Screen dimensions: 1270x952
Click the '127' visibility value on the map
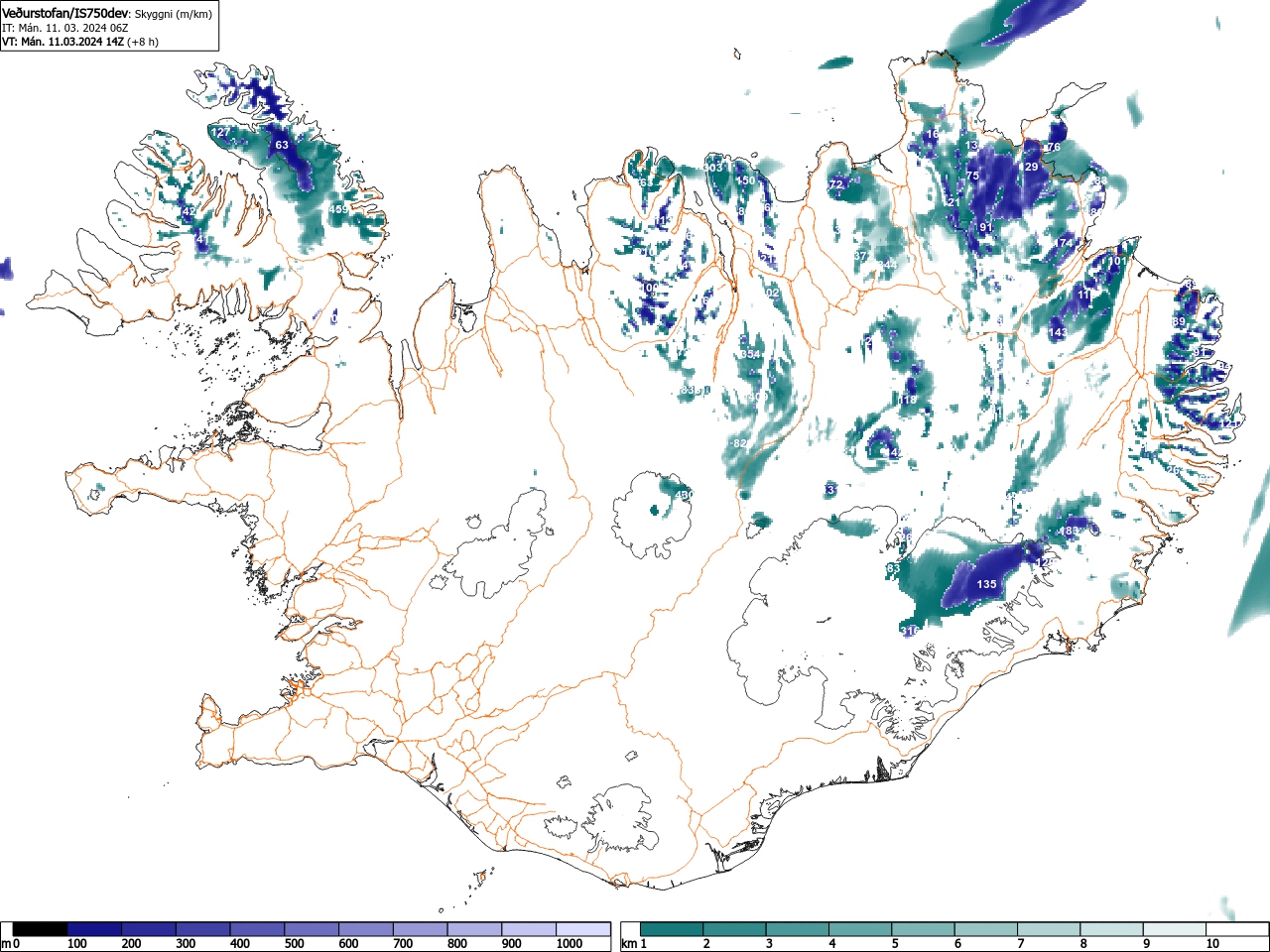pos(220,132)
